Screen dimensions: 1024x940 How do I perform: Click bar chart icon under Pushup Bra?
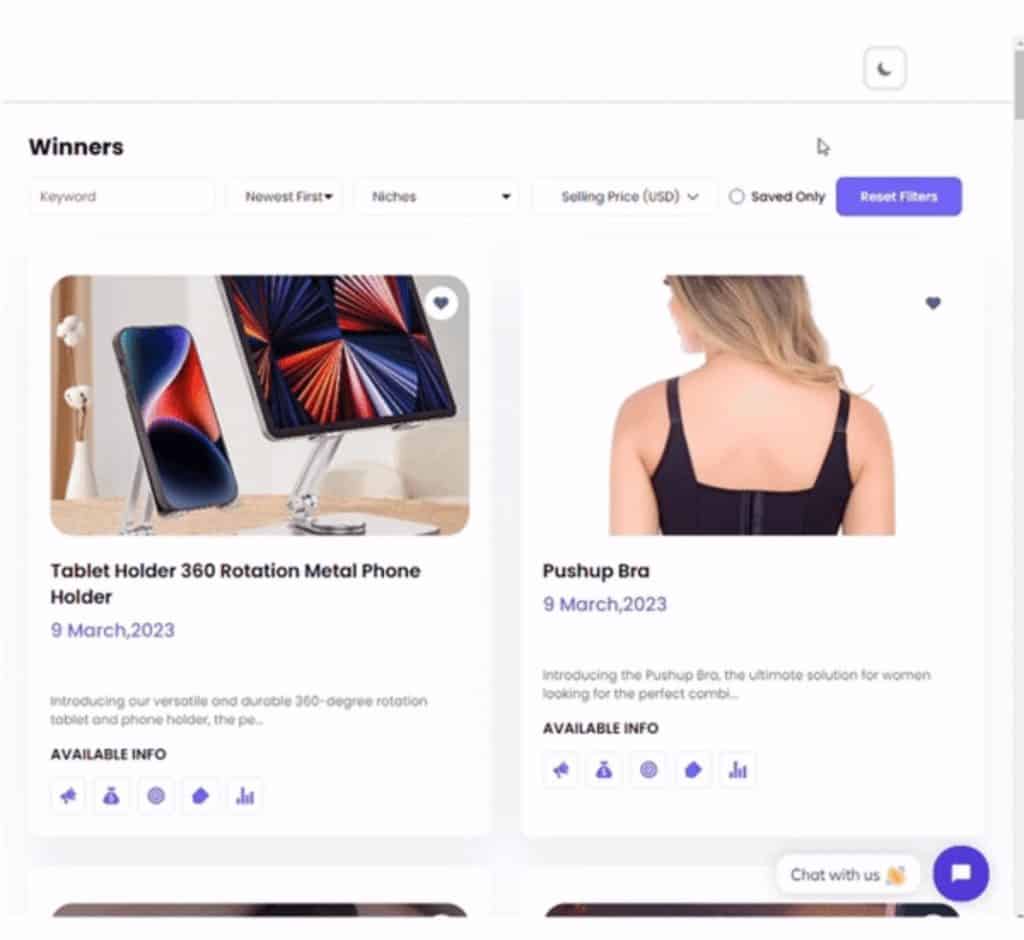(x=737, y=770)
